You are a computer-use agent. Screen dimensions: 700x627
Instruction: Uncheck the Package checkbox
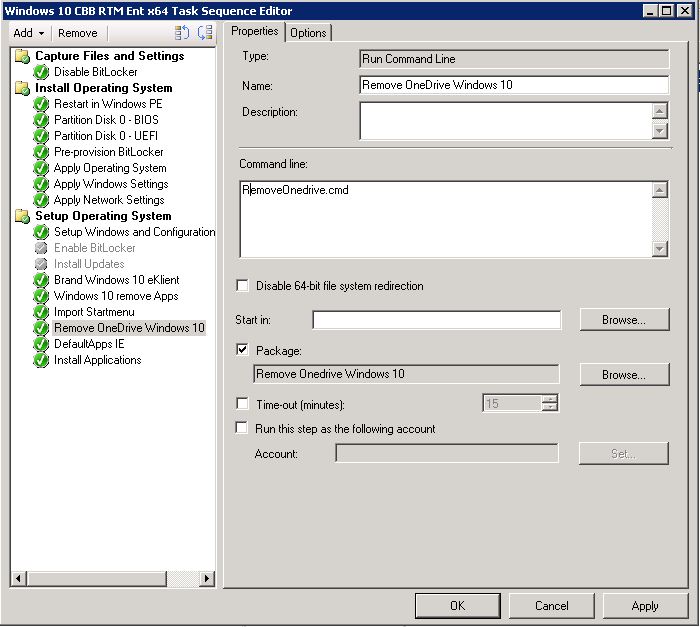(x=242, y=350)
